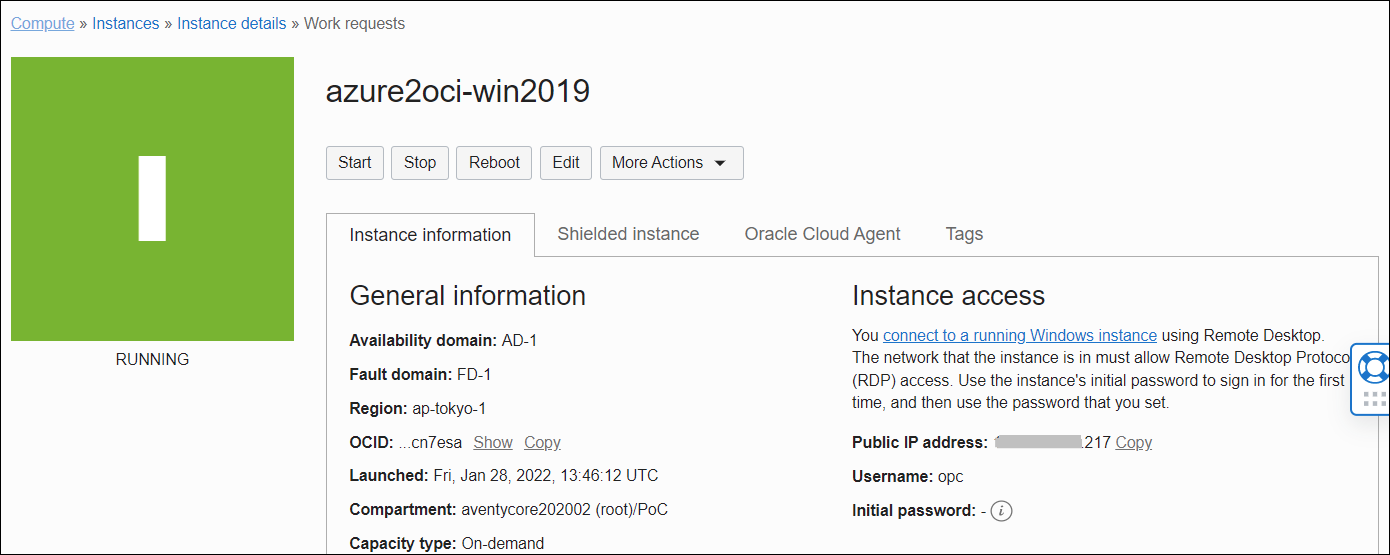1390x555 pixels.
Task: Click the green running instance status image
Action: (152, 199)
